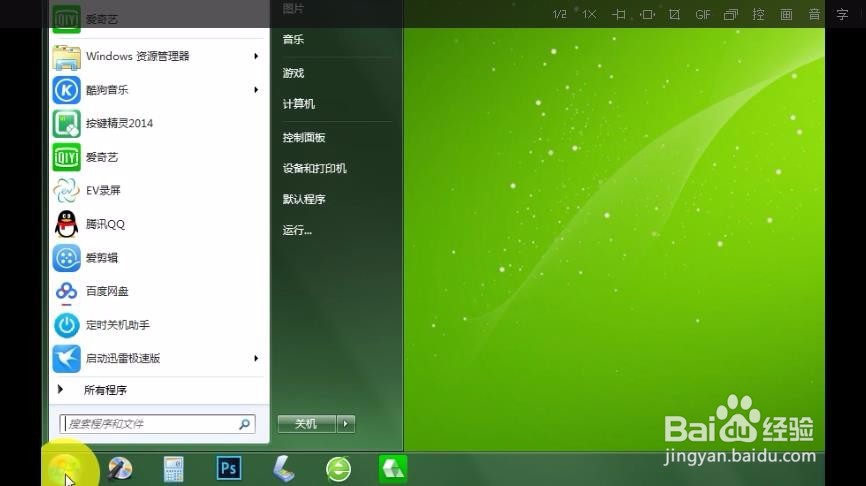Expand 酷狗音乐 submenu arrow
Viewport: 866px width, 486px height.
pyautogui.click(x=256, y=90)
